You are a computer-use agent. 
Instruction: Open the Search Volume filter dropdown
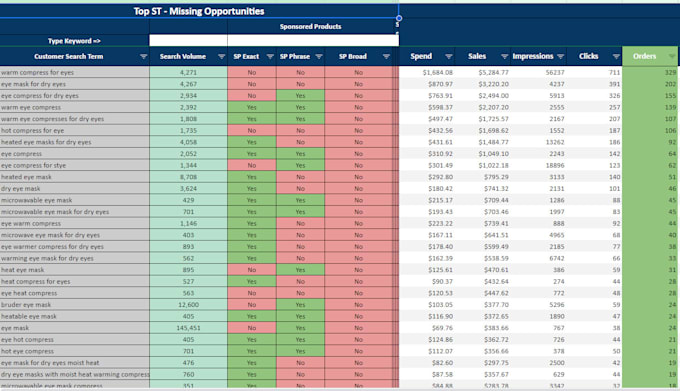(221, 57)
